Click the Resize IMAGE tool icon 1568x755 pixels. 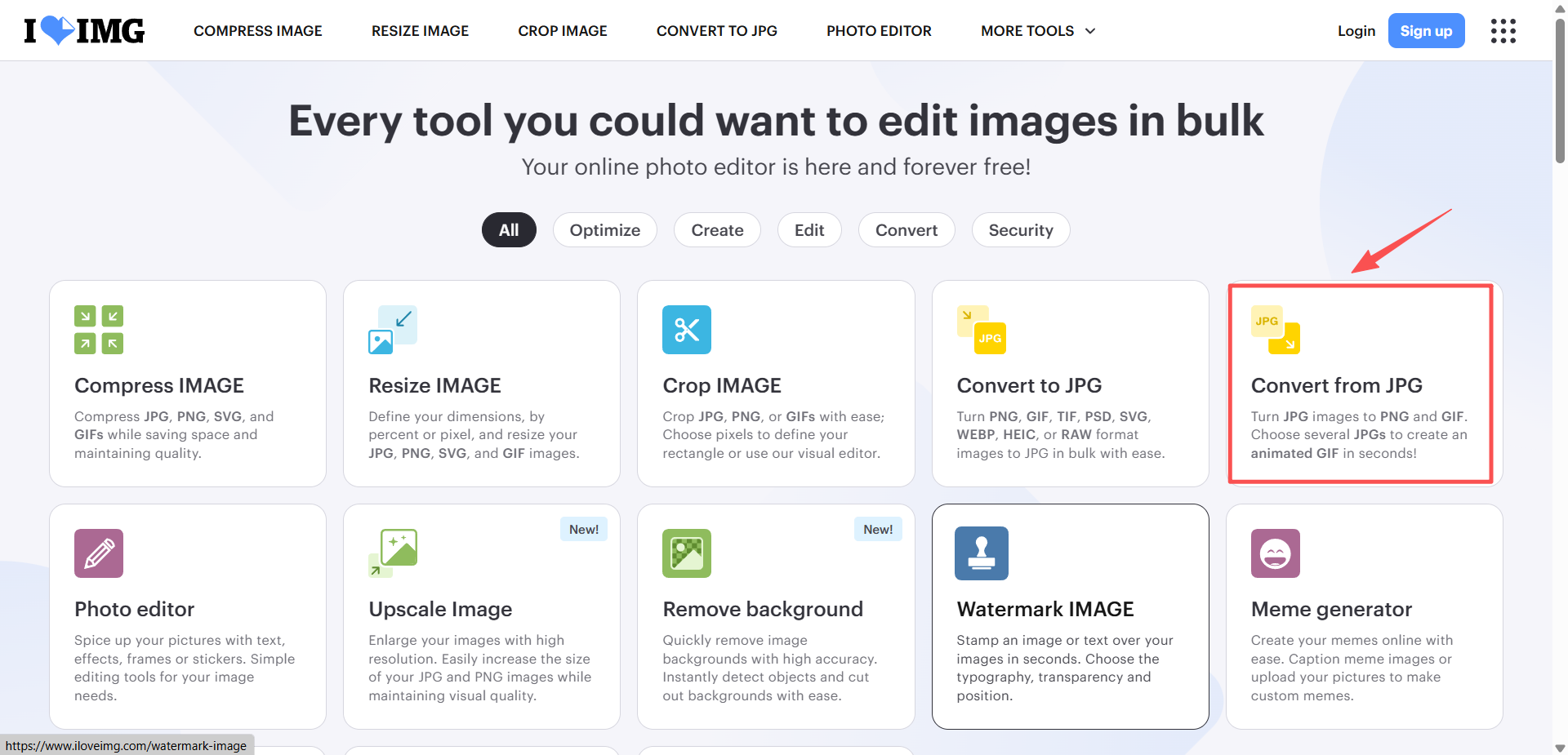point(393,330)
